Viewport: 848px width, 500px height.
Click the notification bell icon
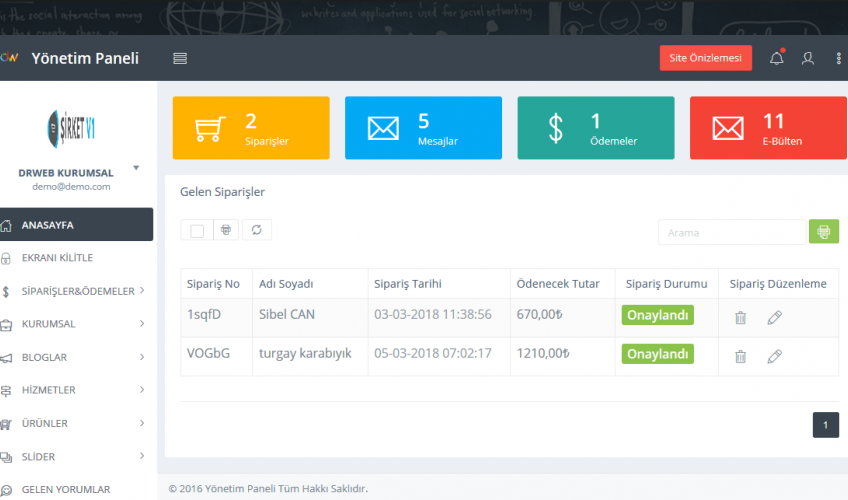(x=776, y=59)
